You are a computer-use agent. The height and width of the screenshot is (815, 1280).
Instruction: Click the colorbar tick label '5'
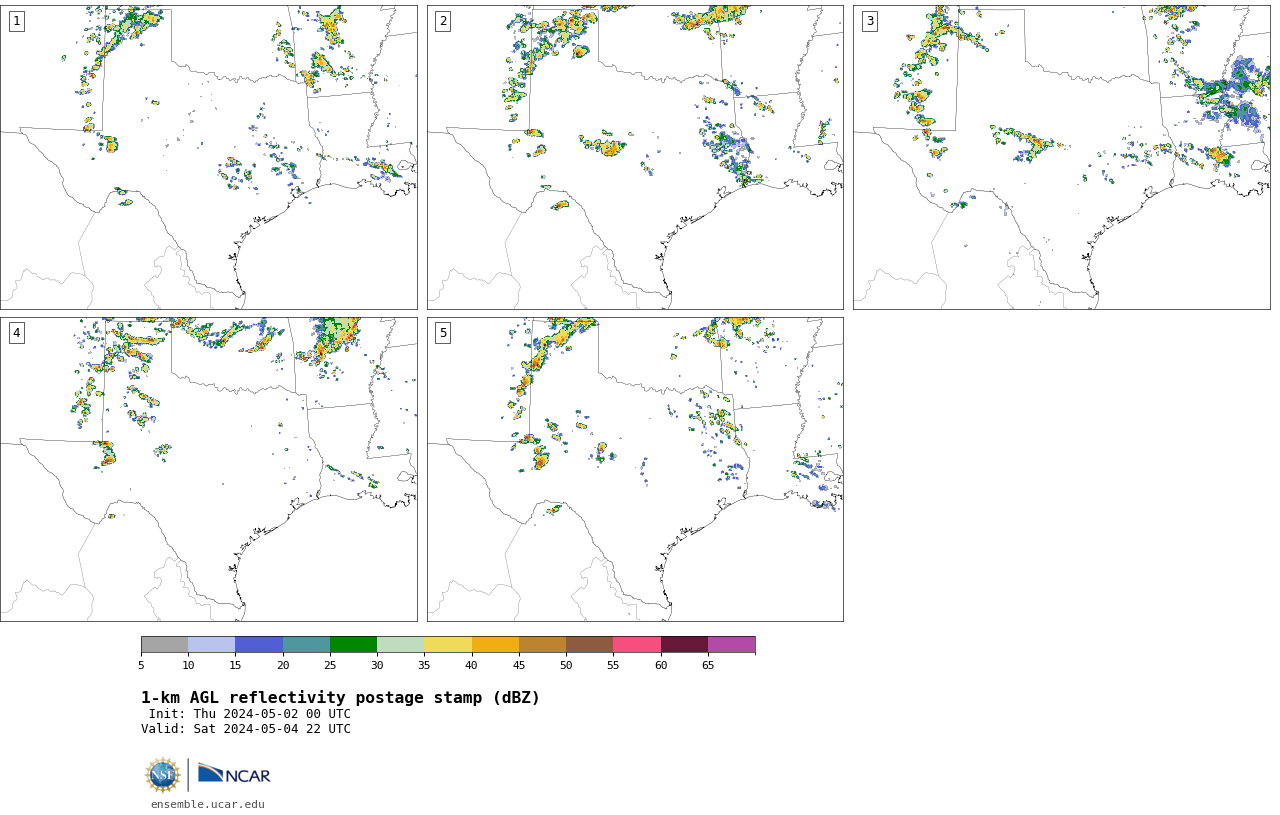click(141, 665)
